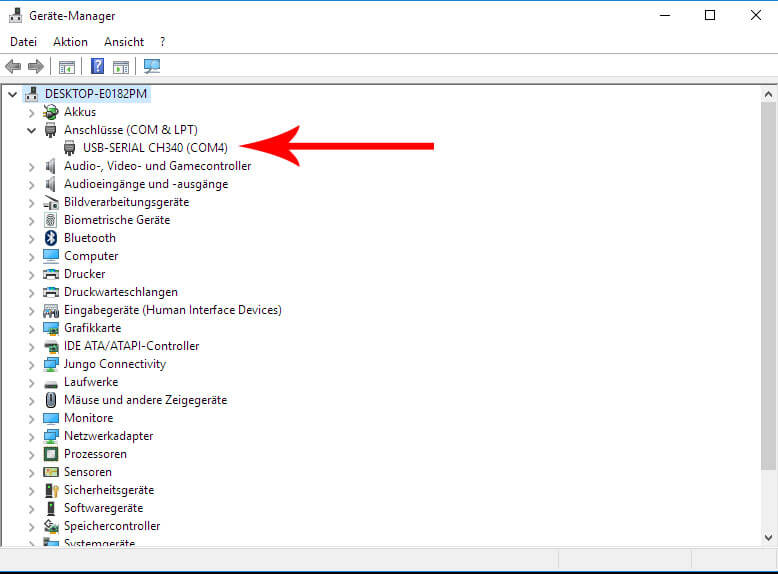Screen dimensions: 778x574
Task: Click the Sicherheitsgeräte key icon
Action: point(52,490)
